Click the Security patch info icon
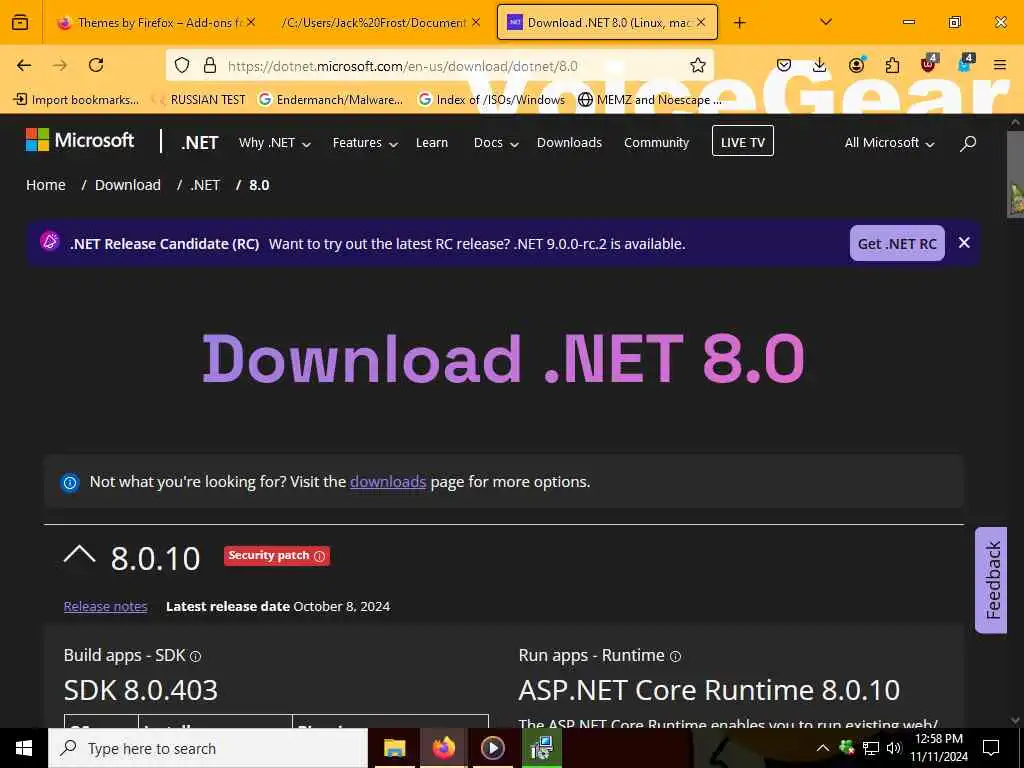The image size is (1024, 768). click(x=319, y=556)
